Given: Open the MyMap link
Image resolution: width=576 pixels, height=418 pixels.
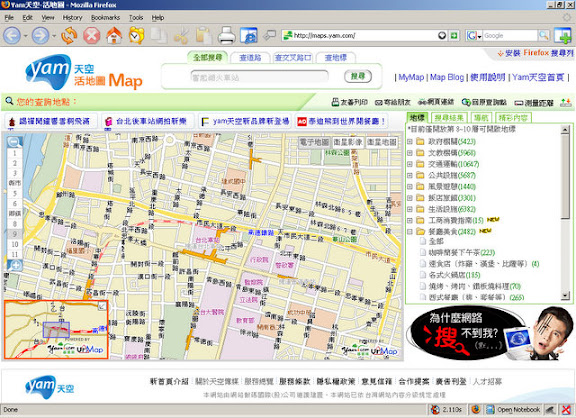Looking at the screenshot, I should pyautogui.click(x=411, y=78).
